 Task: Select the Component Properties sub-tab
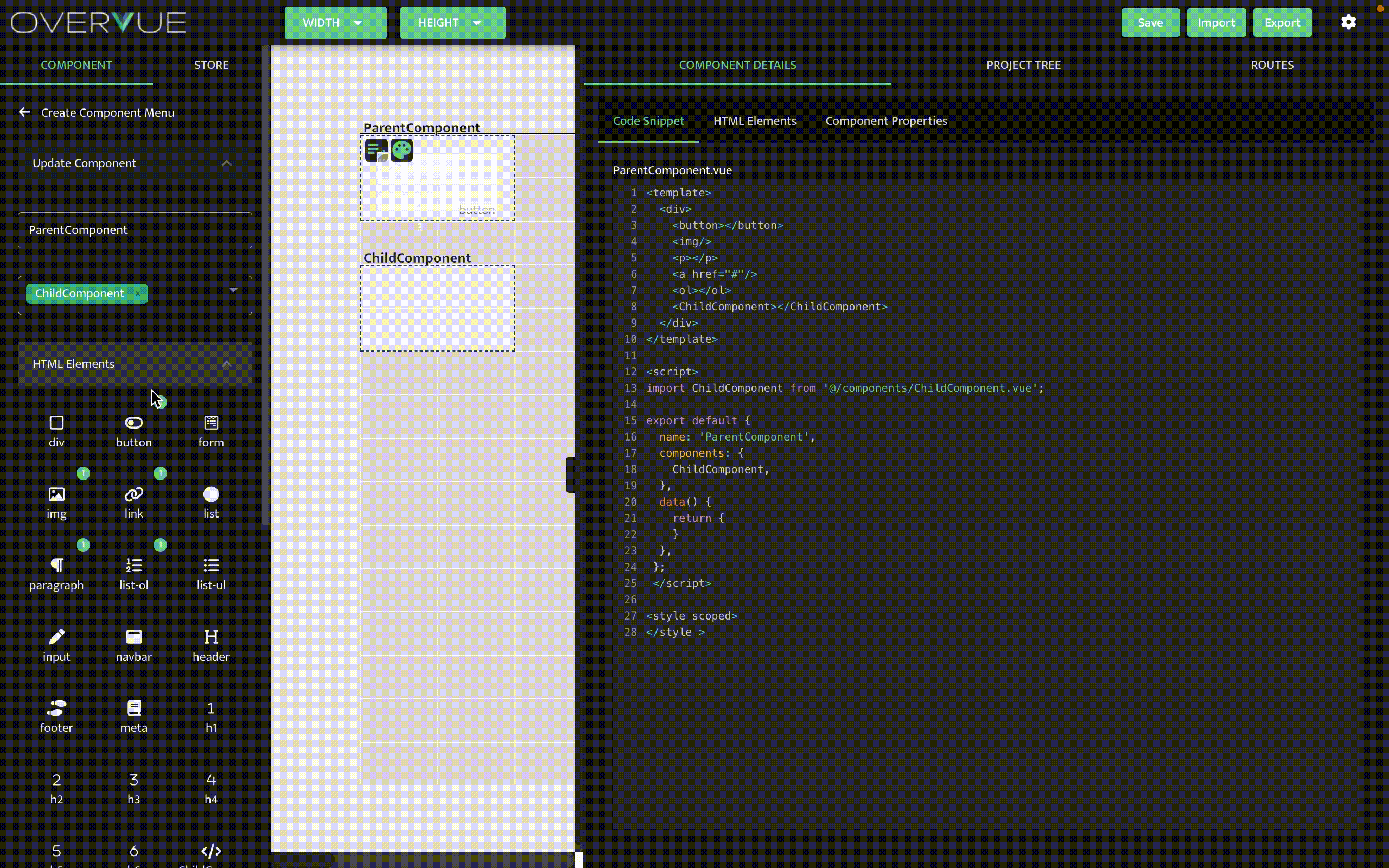pyautogui.click(x=886, y=120)
